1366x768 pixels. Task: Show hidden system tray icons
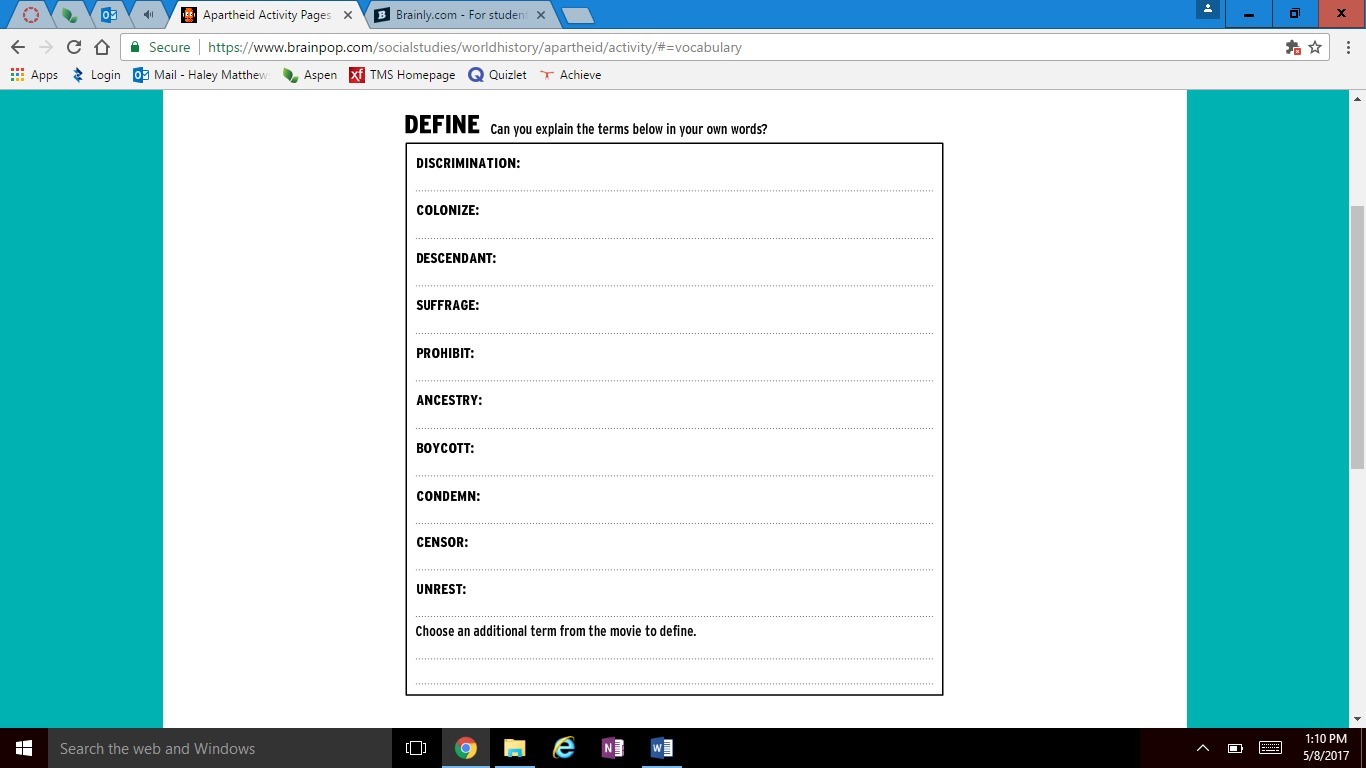click(1203, 748)
